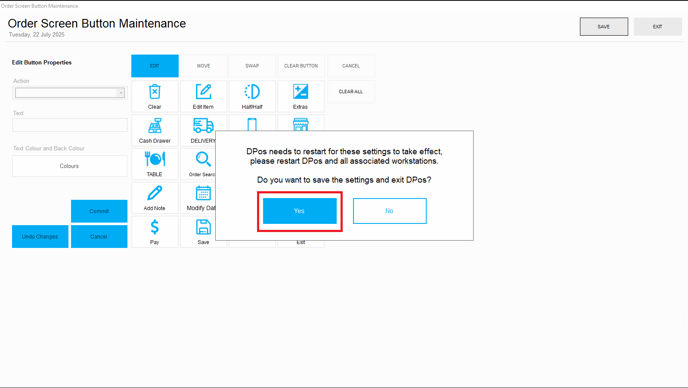Click the Extras plus-minus icon
This screenshot has height=388, width=688.
tap(301, 92)
